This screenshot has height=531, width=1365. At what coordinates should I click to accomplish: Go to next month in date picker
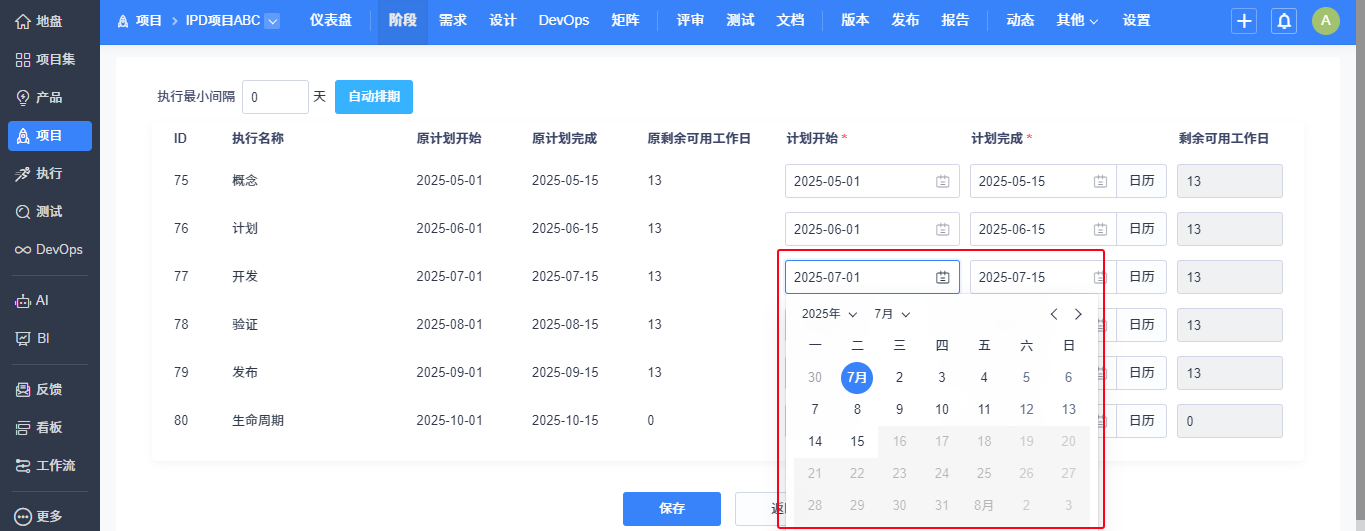(x=1078, y=314)
